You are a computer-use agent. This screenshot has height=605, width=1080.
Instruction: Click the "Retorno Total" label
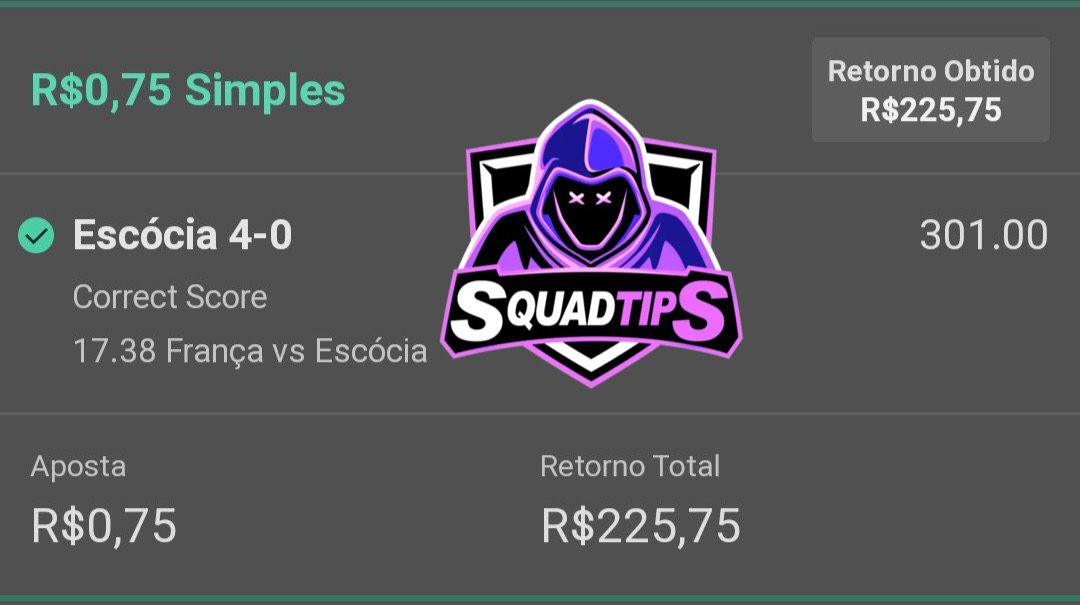[630, 466]
